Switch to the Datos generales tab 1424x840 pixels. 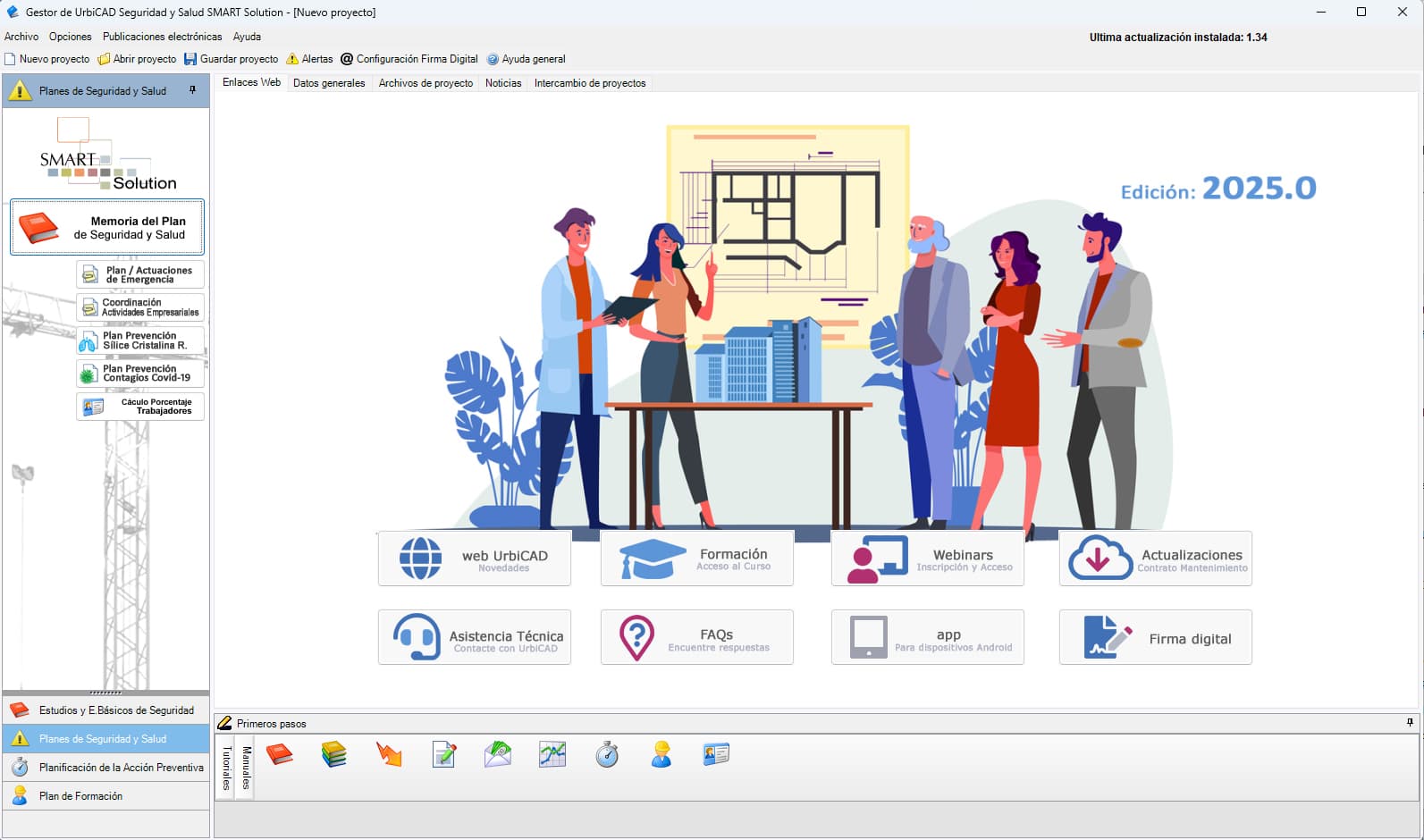pos(329,83)
